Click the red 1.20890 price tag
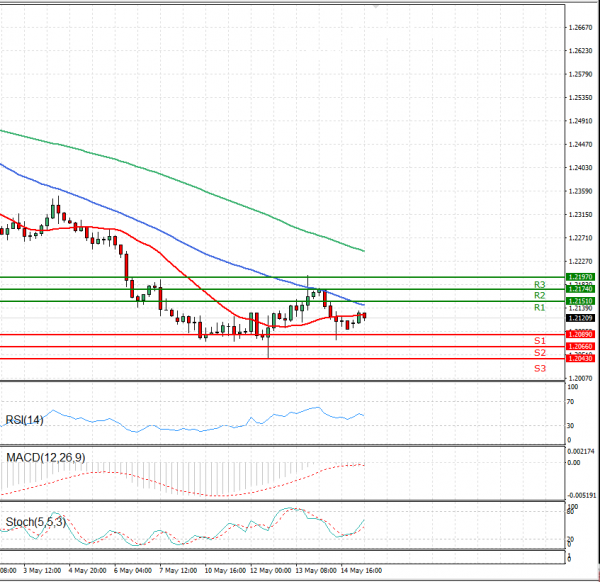 click(x=580, y=334)
